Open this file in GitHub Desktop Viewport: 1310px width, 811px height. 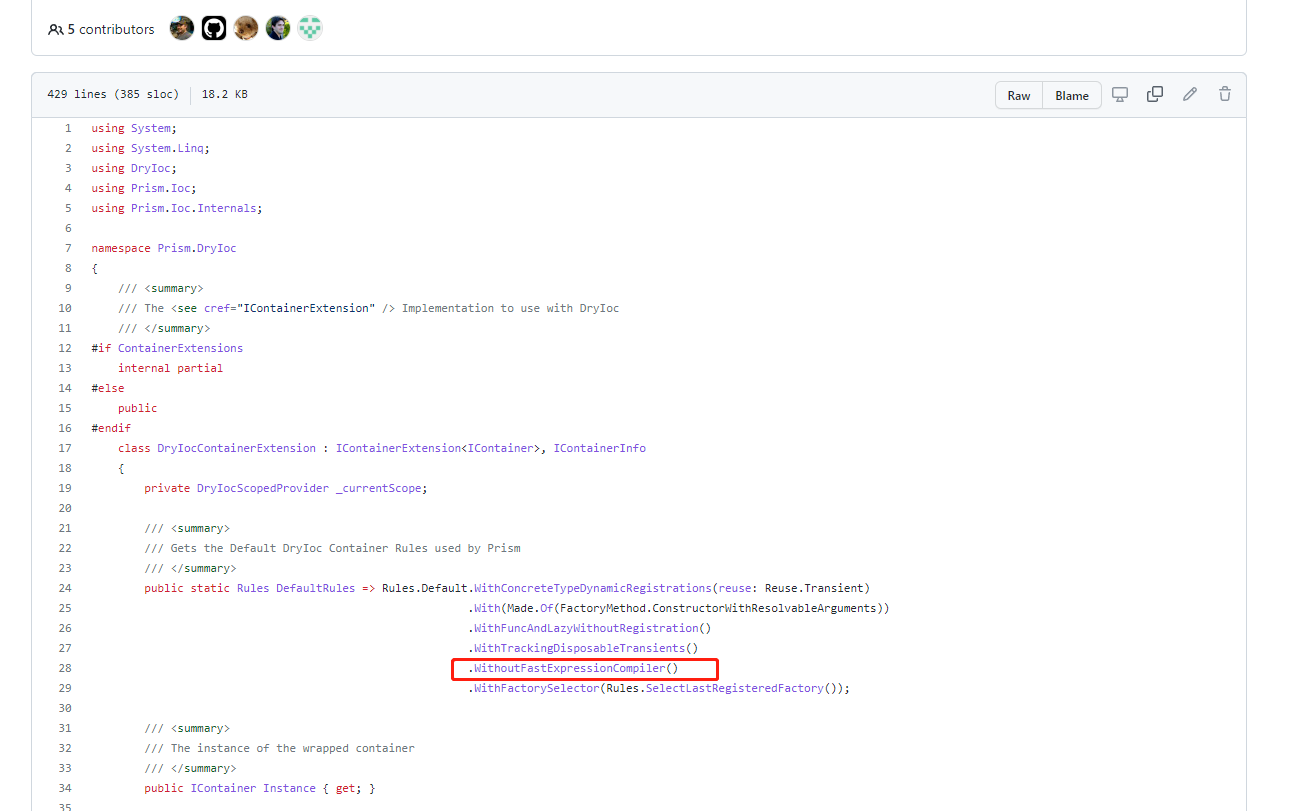click(x=1119, y=94)
